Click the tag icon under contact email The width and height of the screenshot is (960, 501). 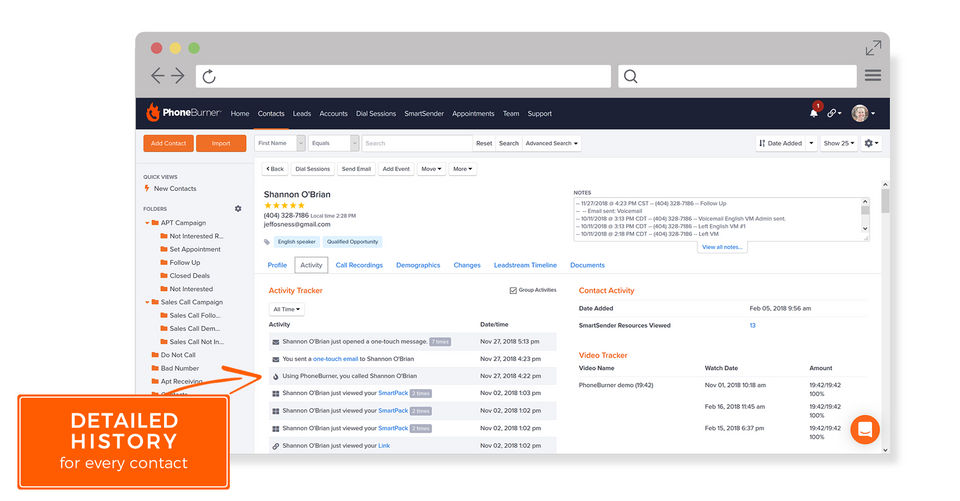click(x=267, y=242)
